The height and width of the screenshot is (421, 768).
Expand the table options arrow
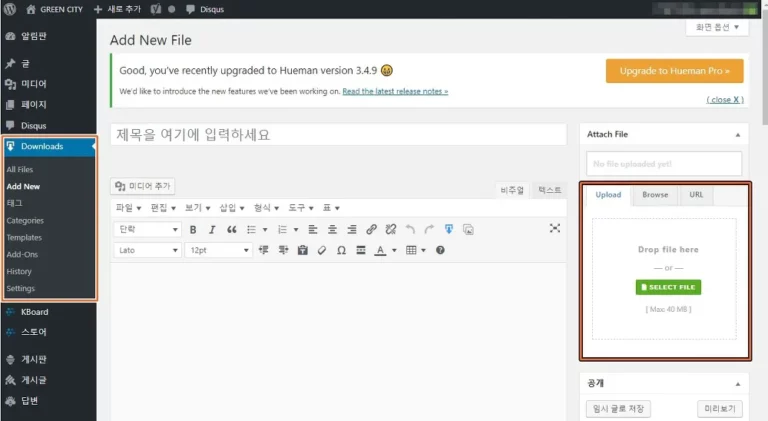pyautogui.click(x=423, y=250)
